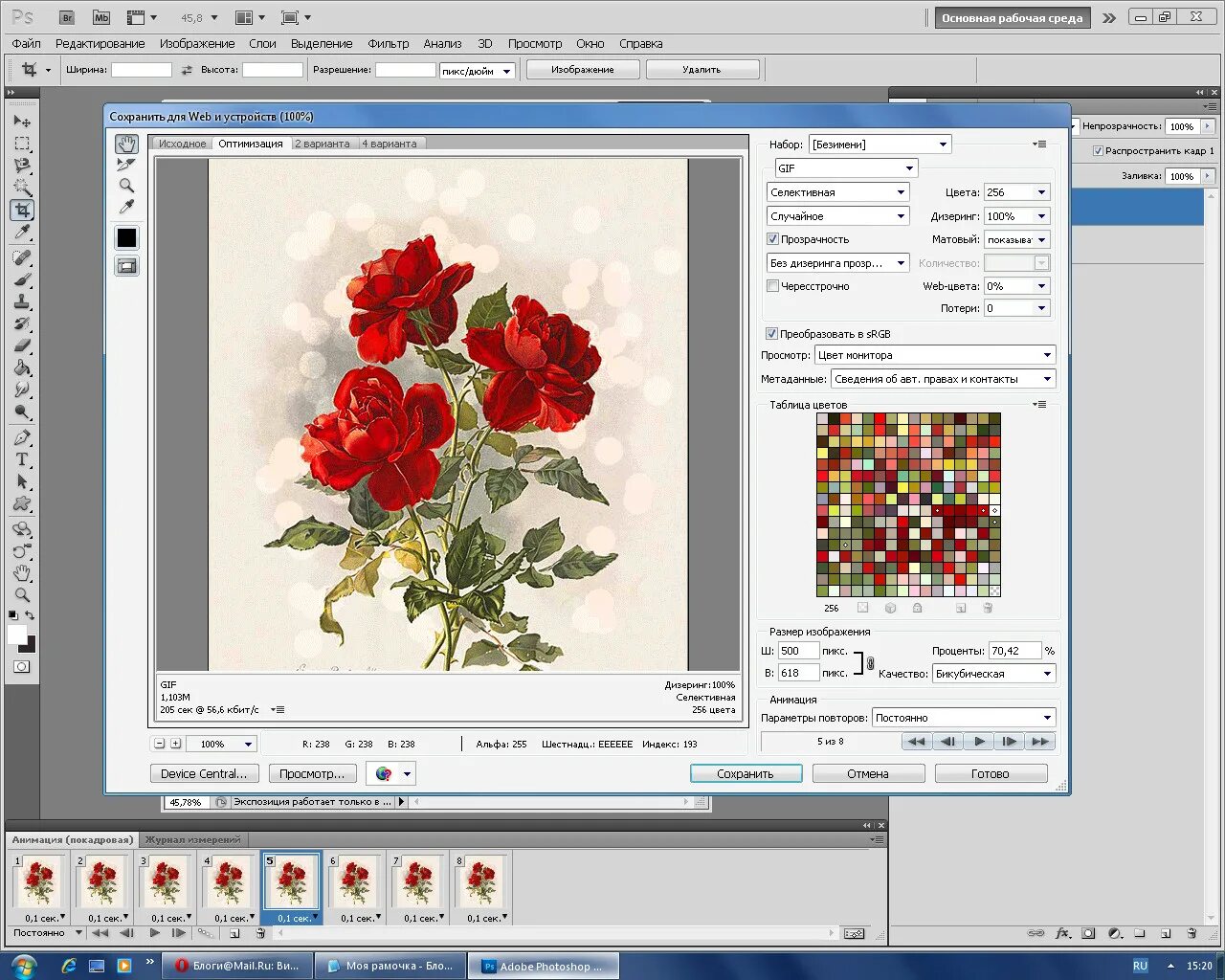Click the Отмена button
1225x980 pixels.
pyautogui.click(x=868, y=773)
